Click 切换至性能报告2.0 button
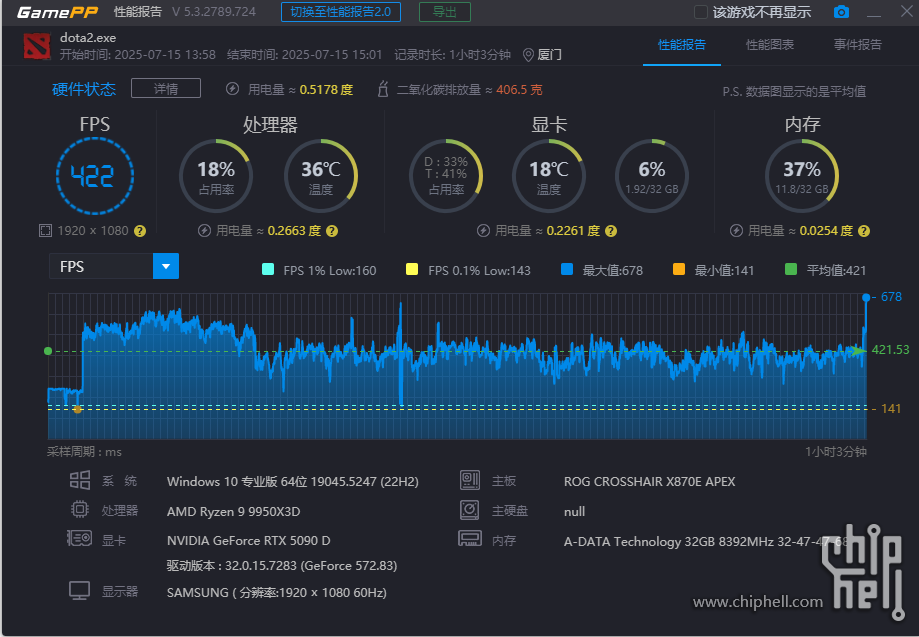Image resolution: width=919 pixels, height=637 pixels. (x=341, y=12)
